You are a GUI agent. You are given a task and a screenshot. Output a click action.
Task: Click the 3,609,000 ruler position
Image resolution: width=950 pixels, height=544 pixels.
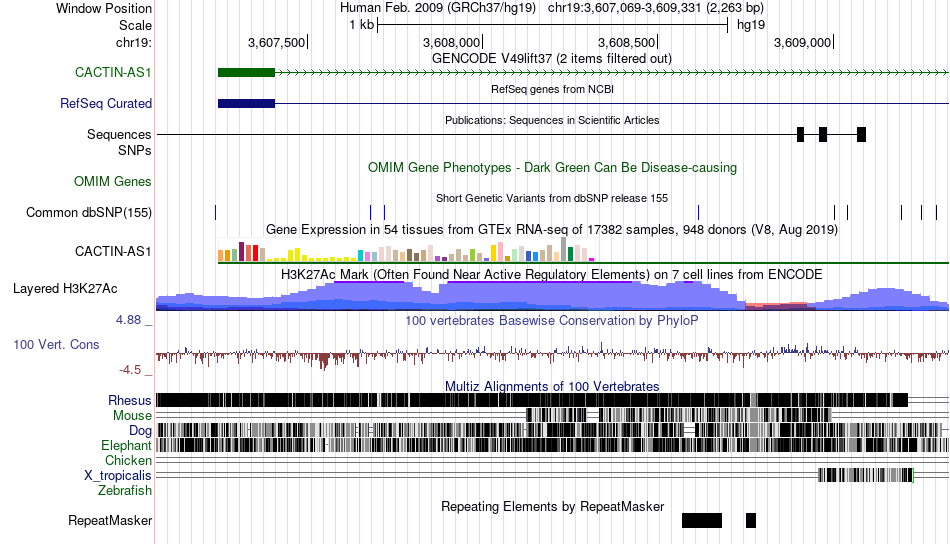(x=803, y=42)
